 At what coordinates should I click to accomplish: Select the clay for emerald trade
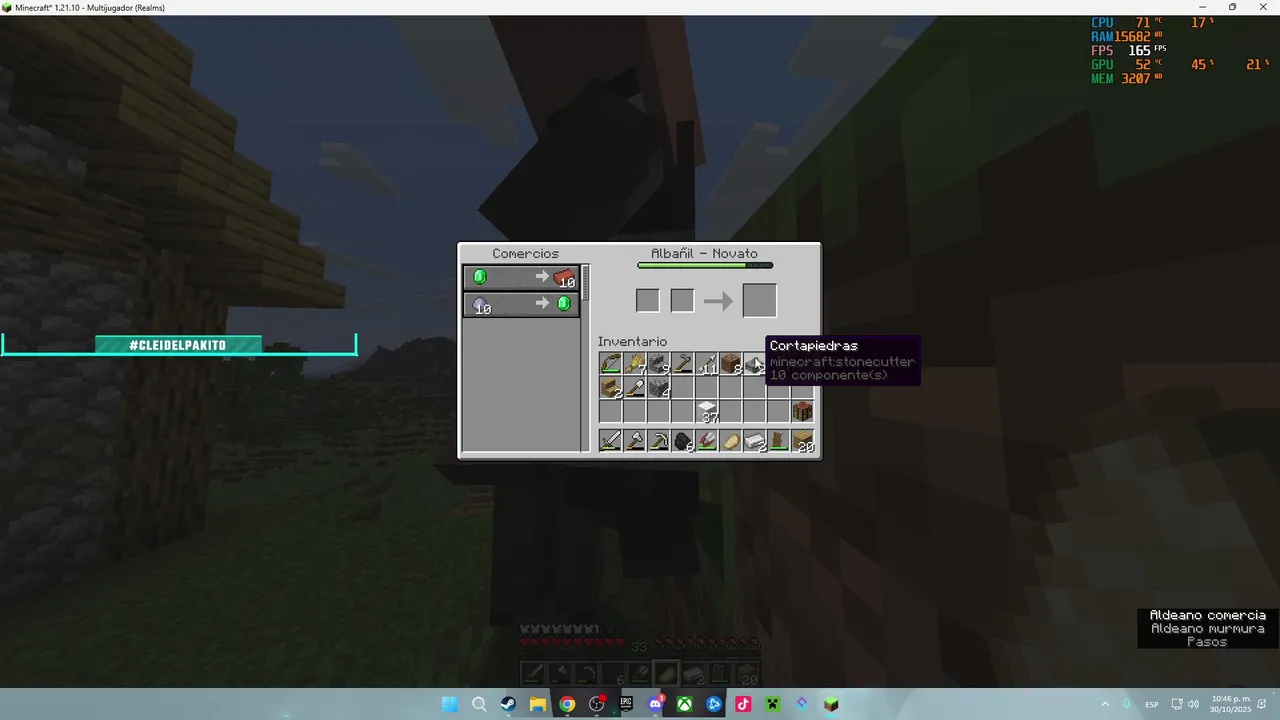[x=521, y=304]
